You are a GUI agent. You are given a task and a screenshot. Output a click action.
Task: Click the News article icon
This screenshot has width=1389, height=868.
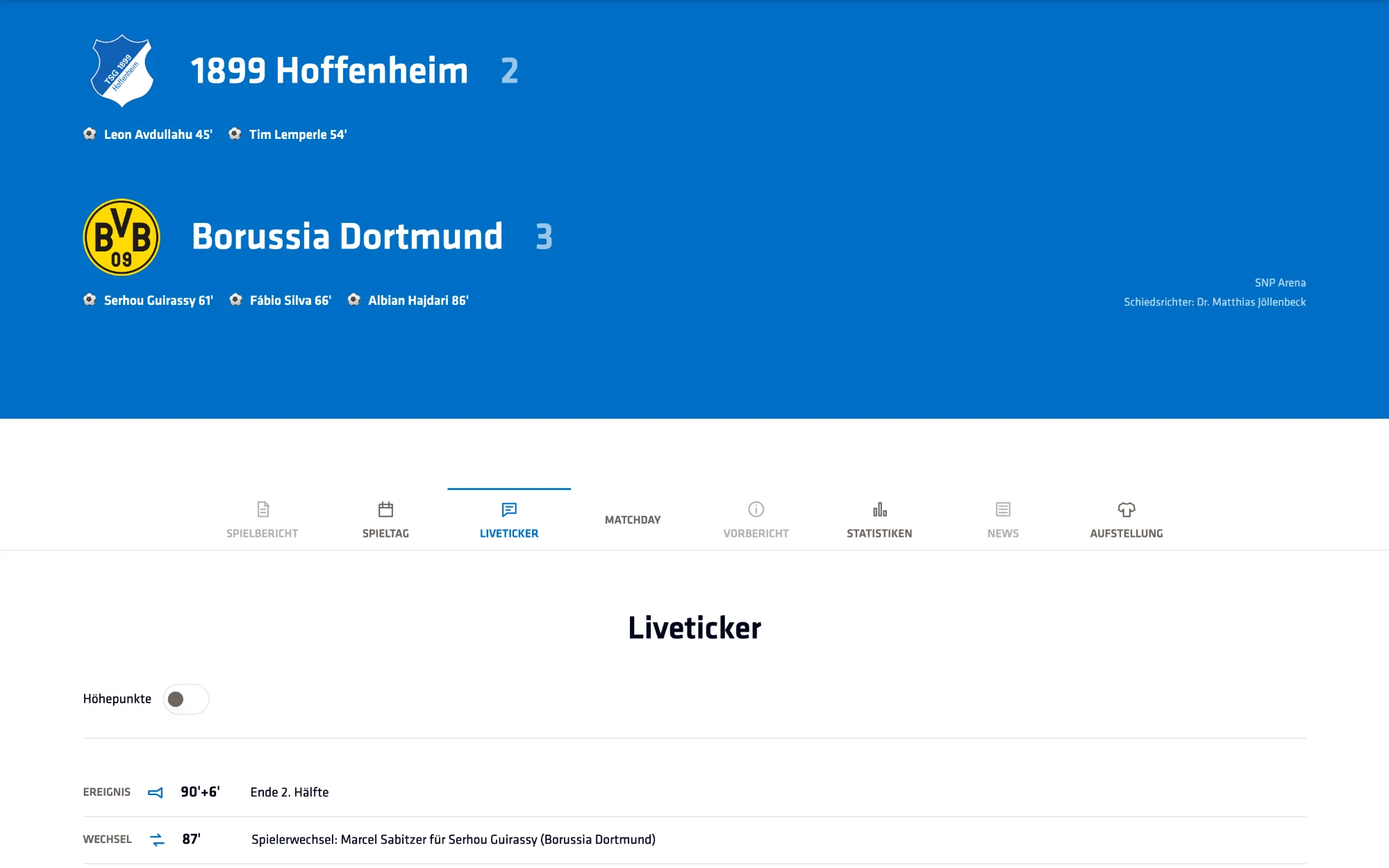point(1003,509)
